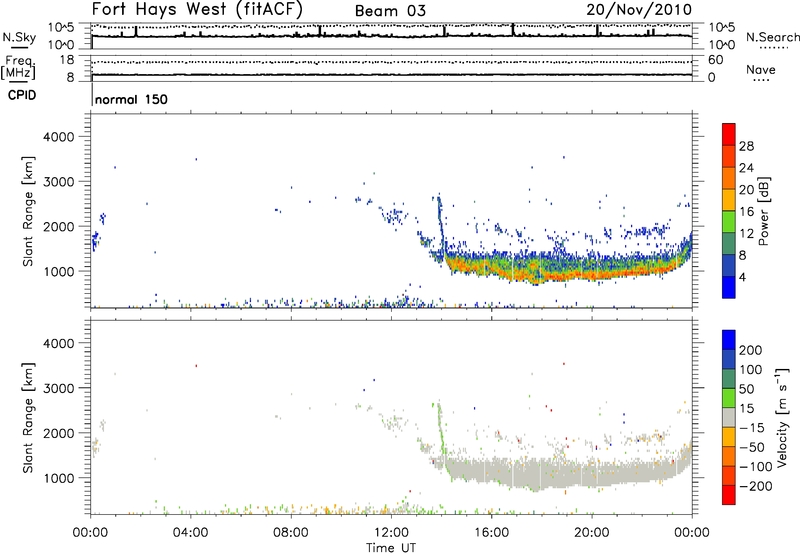Select the 'Beam 03' label
Viewport: 800px width, 554px height.
(x=390, y=11)
